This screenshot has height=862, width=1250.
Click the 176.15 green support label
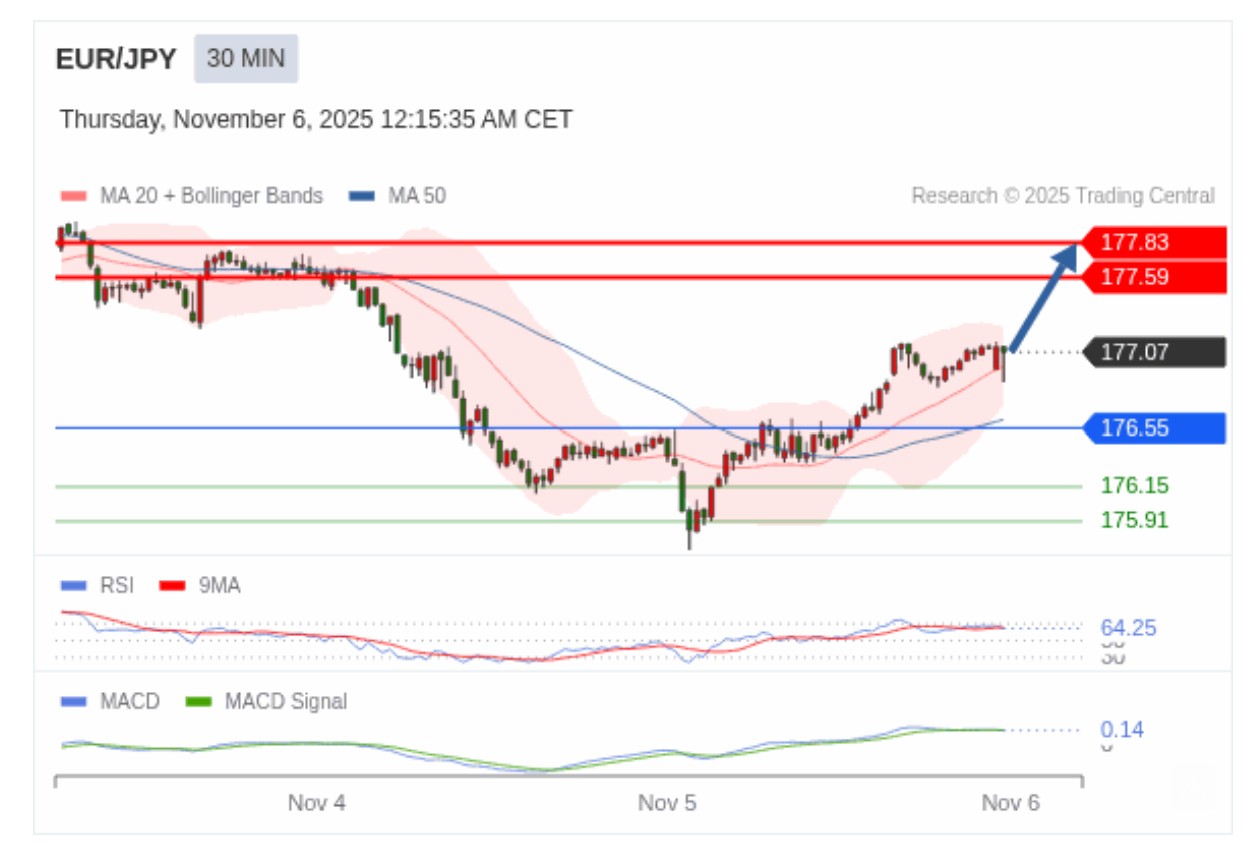pyautogui.click(x=1134, y=486)
